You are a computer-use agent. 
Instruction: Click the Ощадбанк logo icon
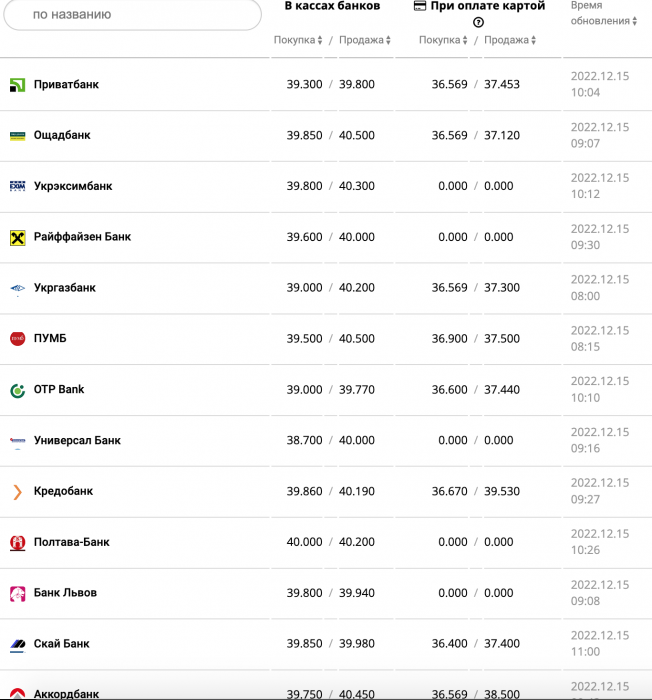pos(17,136)
